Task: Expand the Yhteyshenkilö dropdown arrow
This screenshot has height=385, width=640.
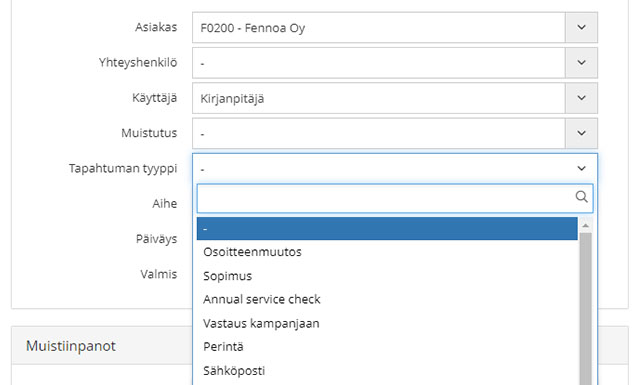Action: [x=581, y=62]
